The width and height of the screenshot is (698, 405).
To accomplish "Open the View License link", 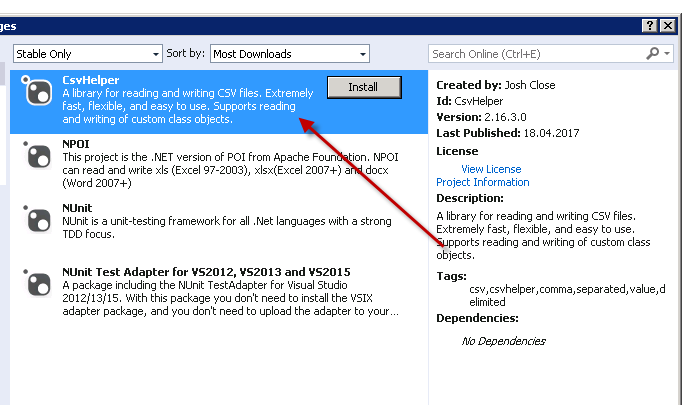I will (491, 169).
